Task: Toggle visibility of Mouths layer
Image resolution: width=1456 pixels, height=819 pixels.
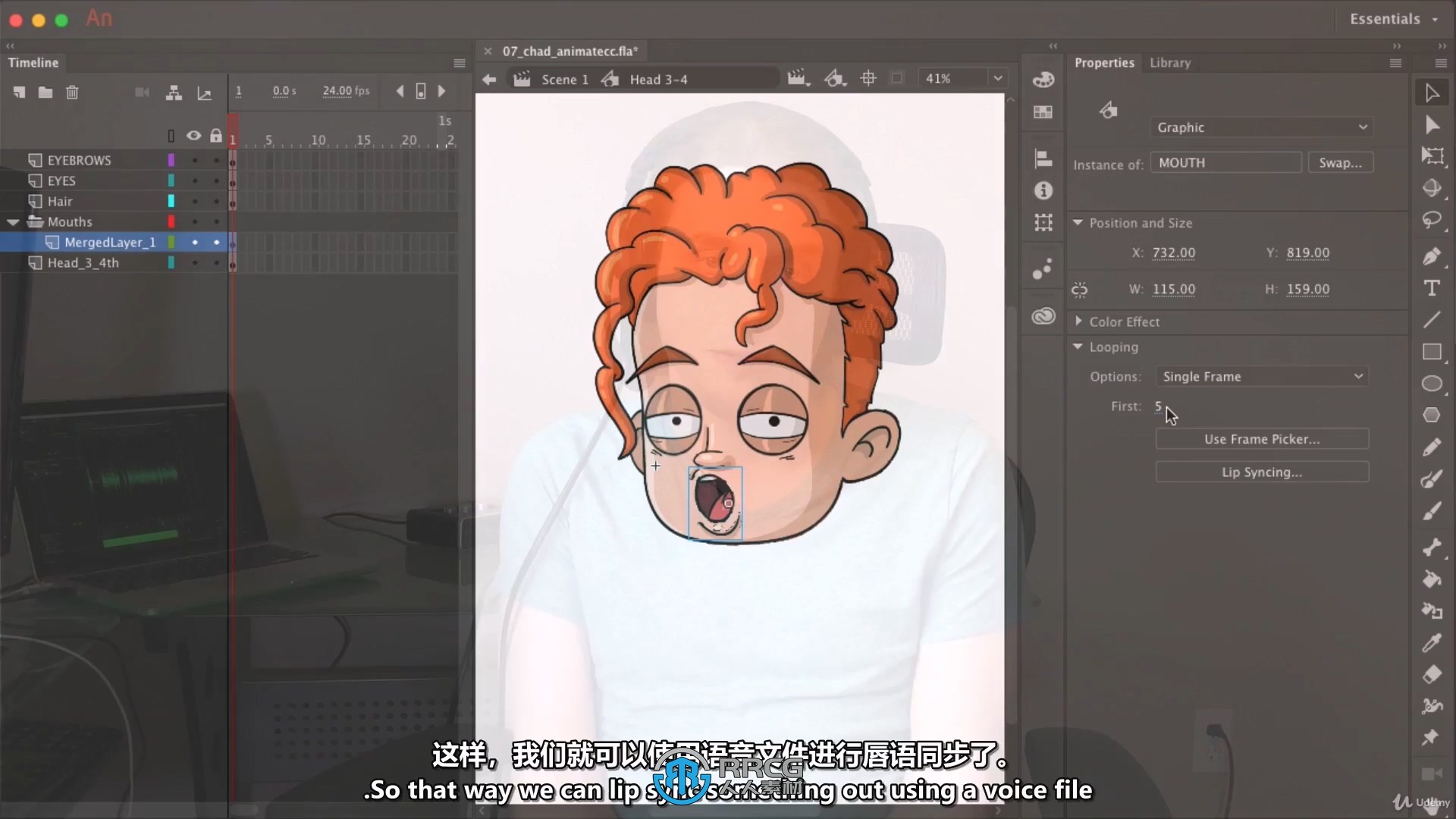Action: (194, 221)
